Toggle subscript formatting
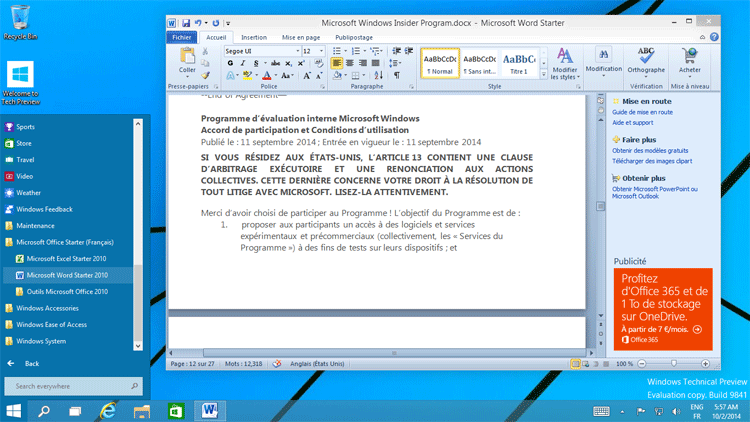The image size is (750, 422). (288, 63)
